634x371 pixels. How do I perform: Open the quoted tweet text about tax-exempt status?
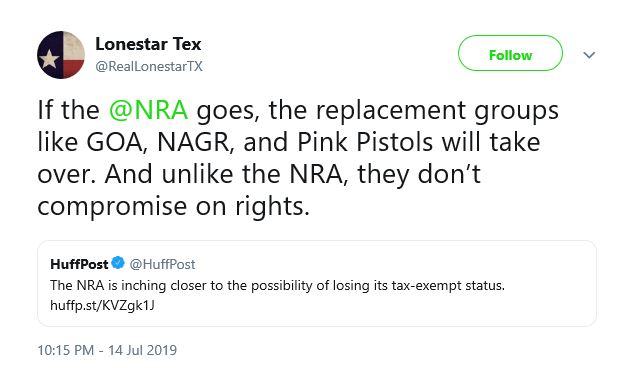(277, 285)
